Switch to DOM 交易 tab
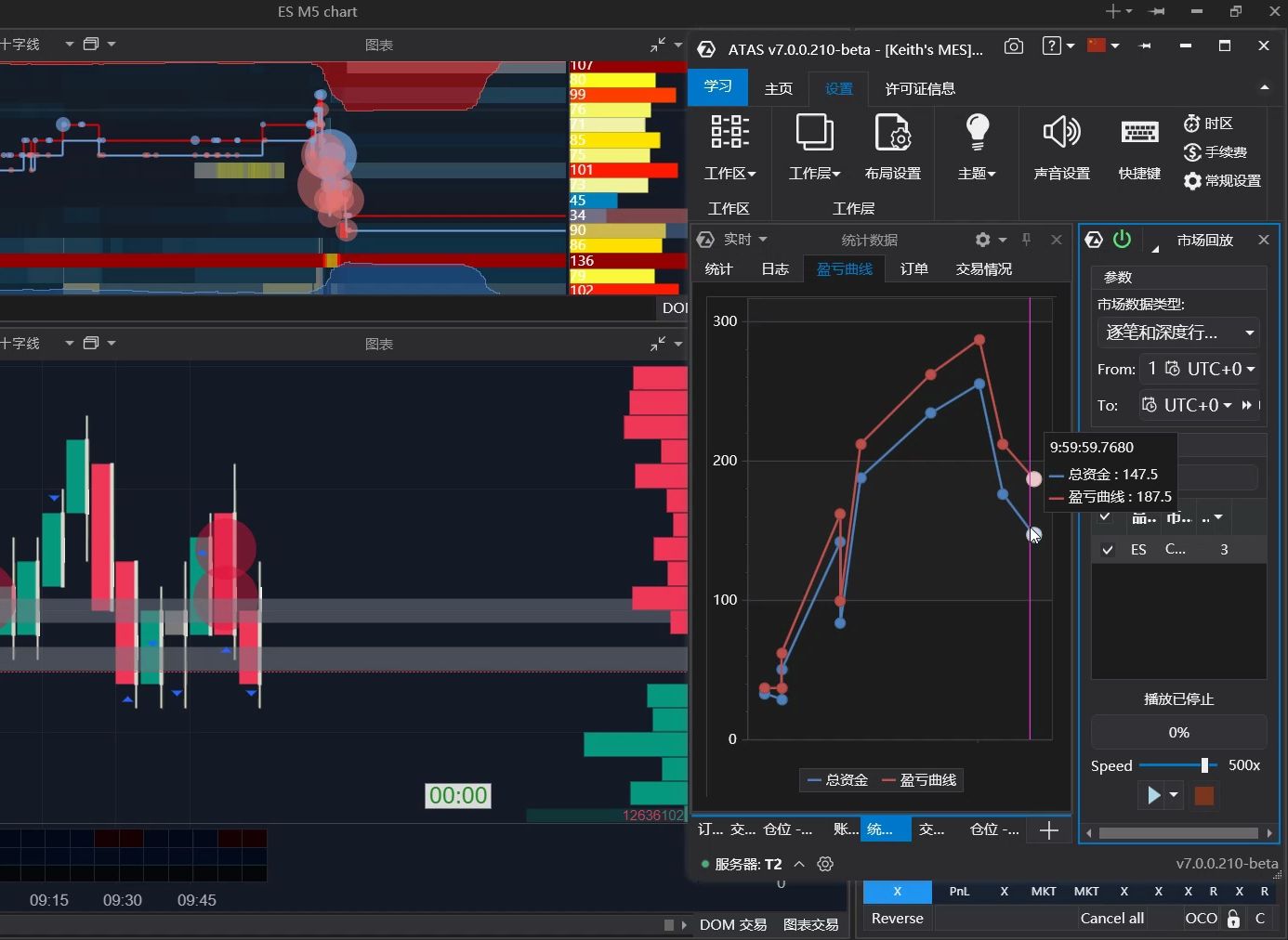The image size is (1288, 940). pyautogui.click(x=733, y=925)
